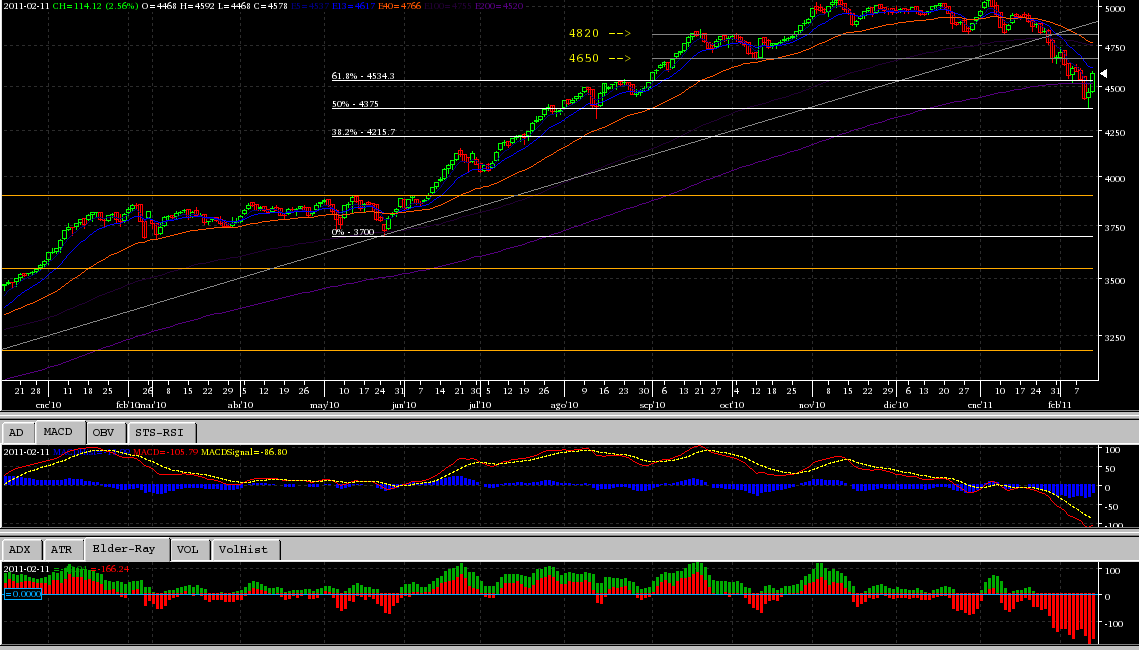Viewport: 1139px width, 650px height.
Task: Click the =0.0000 value field in Elder-Ray panel
Action: pos(23,594)
